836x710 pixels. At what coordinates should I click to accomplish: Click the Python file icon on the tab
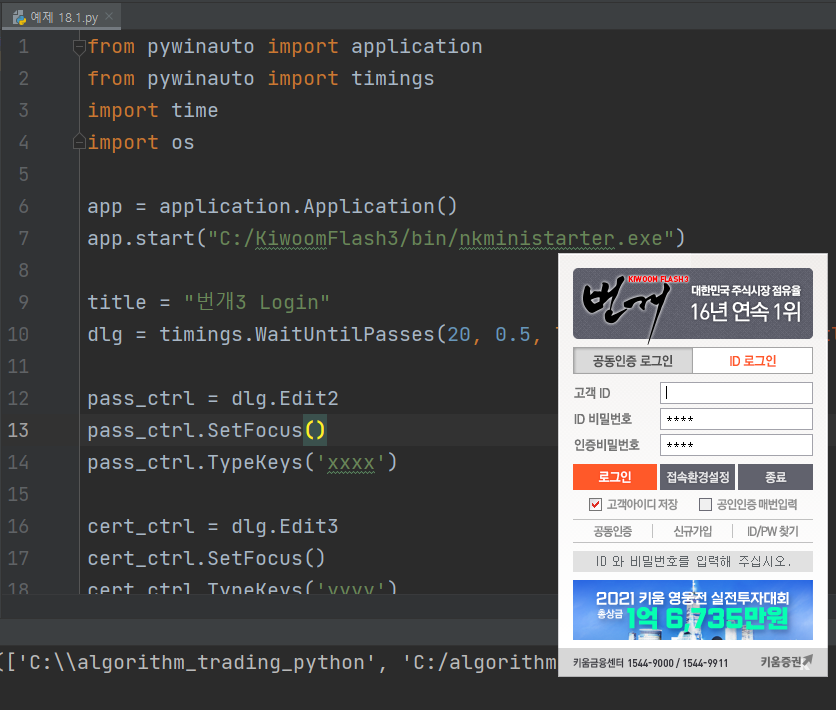tap(20, 18)
